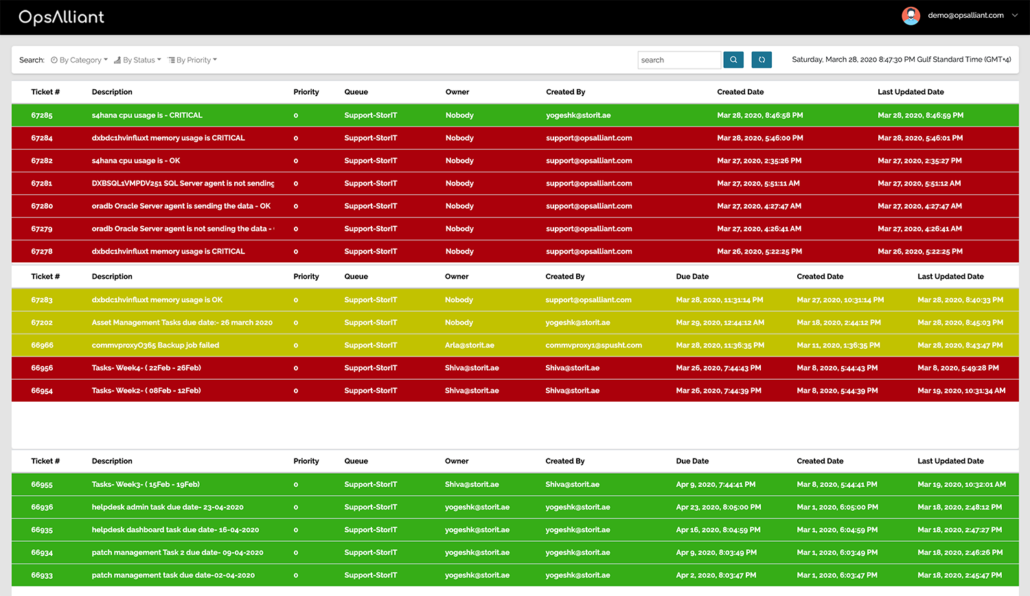Open ticket 66966 number cell
This screenshot has width=1030, height=596.
(x=41, y=345)
